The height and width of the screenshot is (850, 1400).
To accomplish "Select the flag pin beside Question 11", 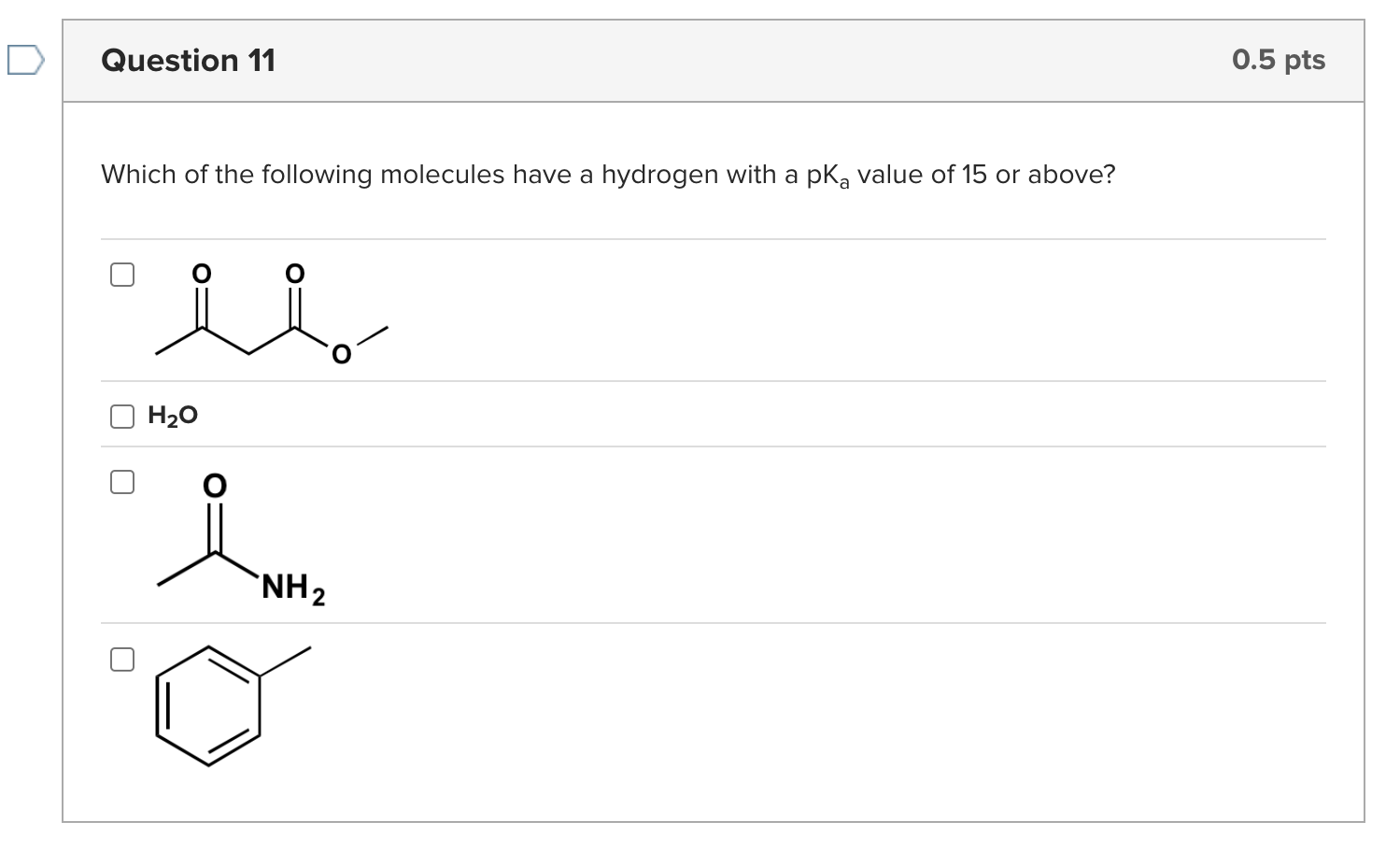I will point(25,59).
